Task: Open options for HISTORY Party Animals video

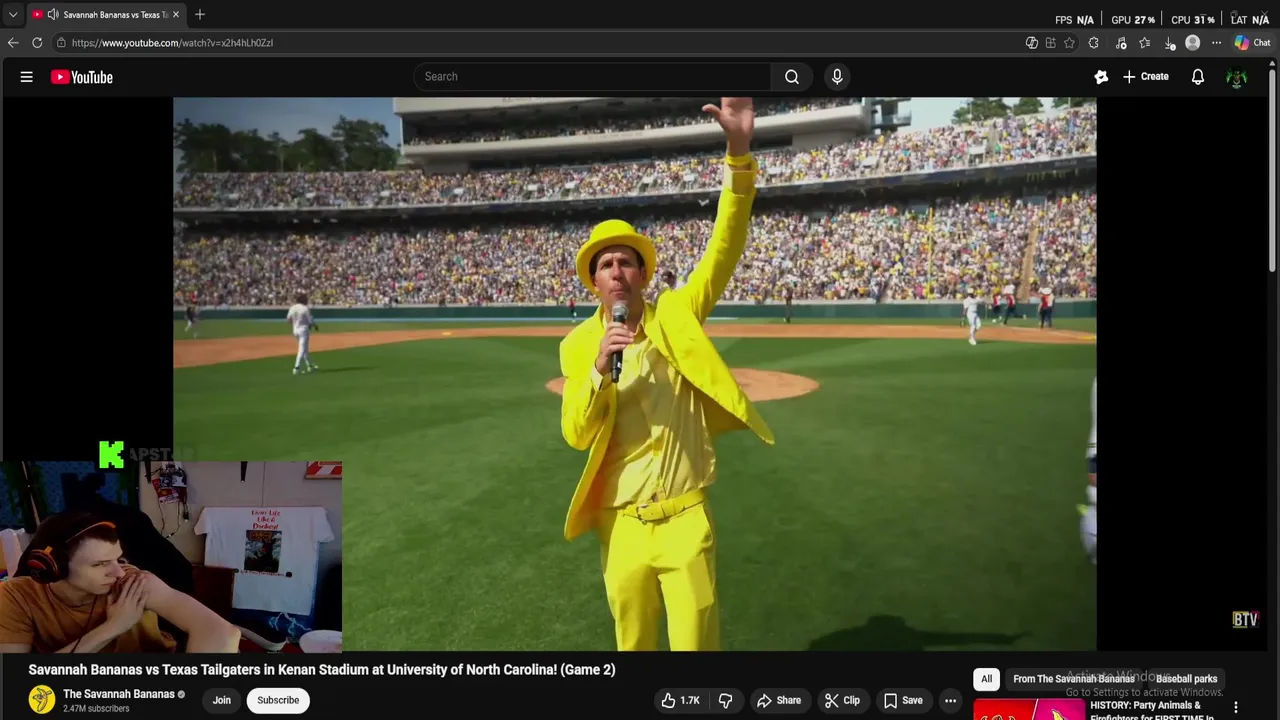Action: tap(1236, 708)
